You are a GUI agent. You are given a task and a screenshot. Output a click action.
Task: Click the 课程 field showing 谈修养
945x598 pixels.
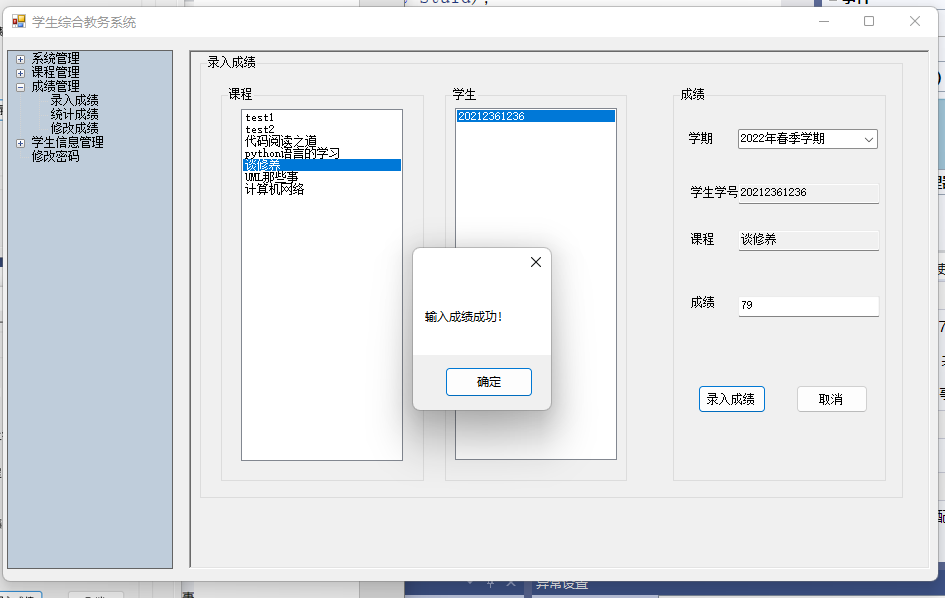[809, 240]
